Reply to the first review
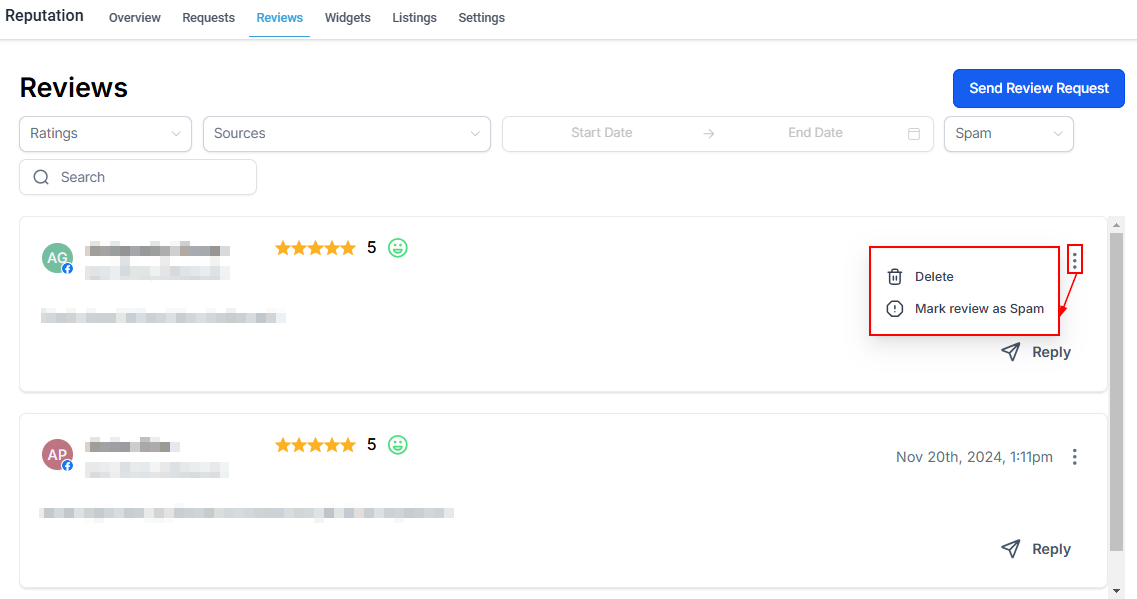Image resolution: width=1137 pixels, height=599 pixels. point(1036,352)
